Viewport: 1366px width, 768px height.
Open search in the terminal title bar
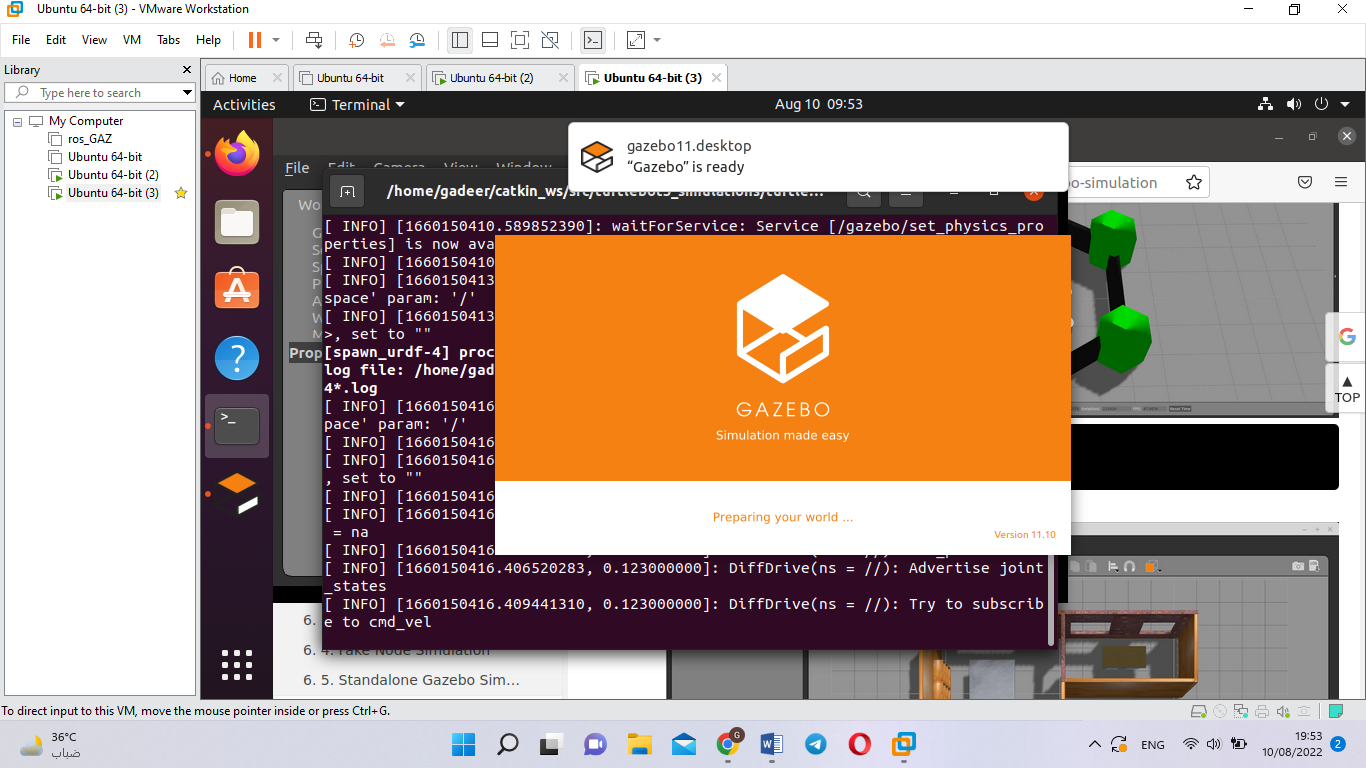863,190
